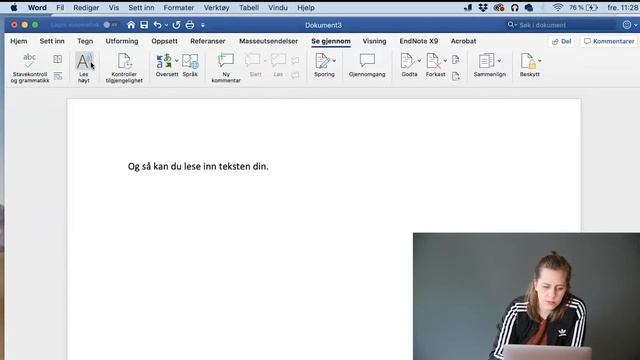Open the Kommentarer button
The image size is (640, 360).
click(609, 41)
